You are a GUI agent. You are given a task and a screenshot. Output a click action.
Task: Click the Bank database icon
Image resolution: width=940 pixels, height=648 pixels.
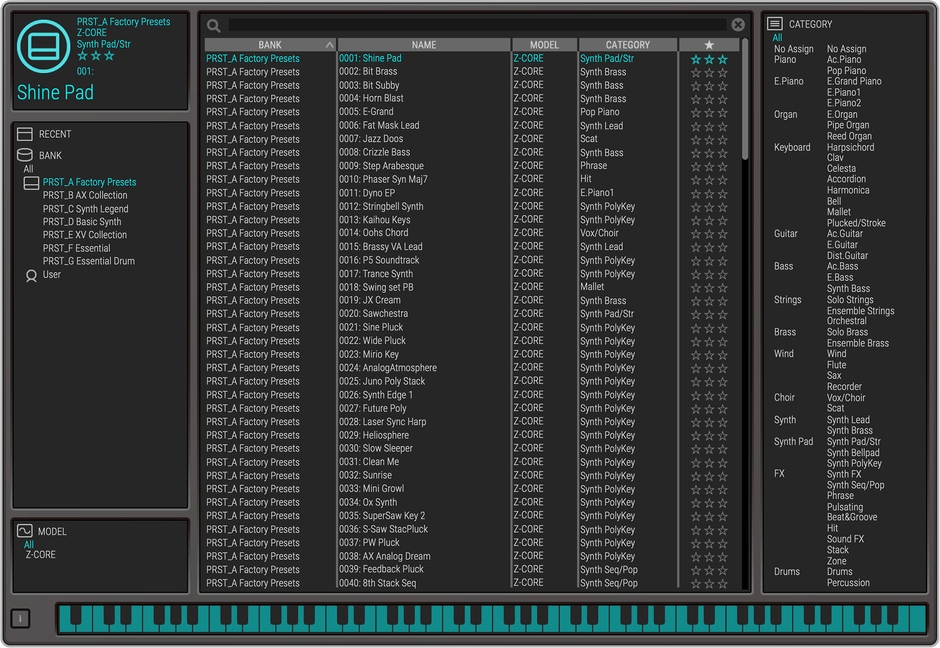tap(25, 155)
